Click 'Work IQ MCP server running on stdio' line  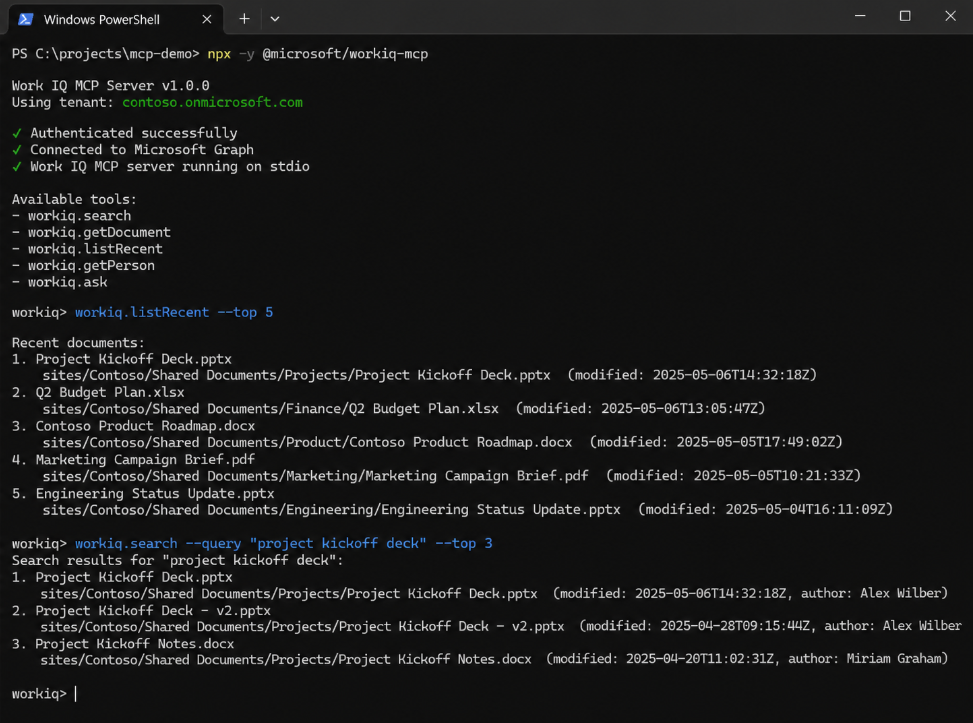(x=161, y=166)
